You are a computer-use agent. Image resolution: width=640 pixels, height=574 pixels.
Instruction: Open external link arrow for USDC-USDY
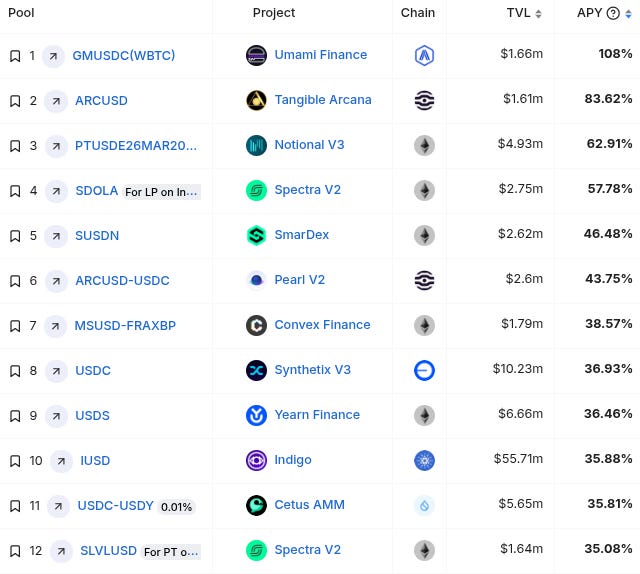tap(58, 506)
